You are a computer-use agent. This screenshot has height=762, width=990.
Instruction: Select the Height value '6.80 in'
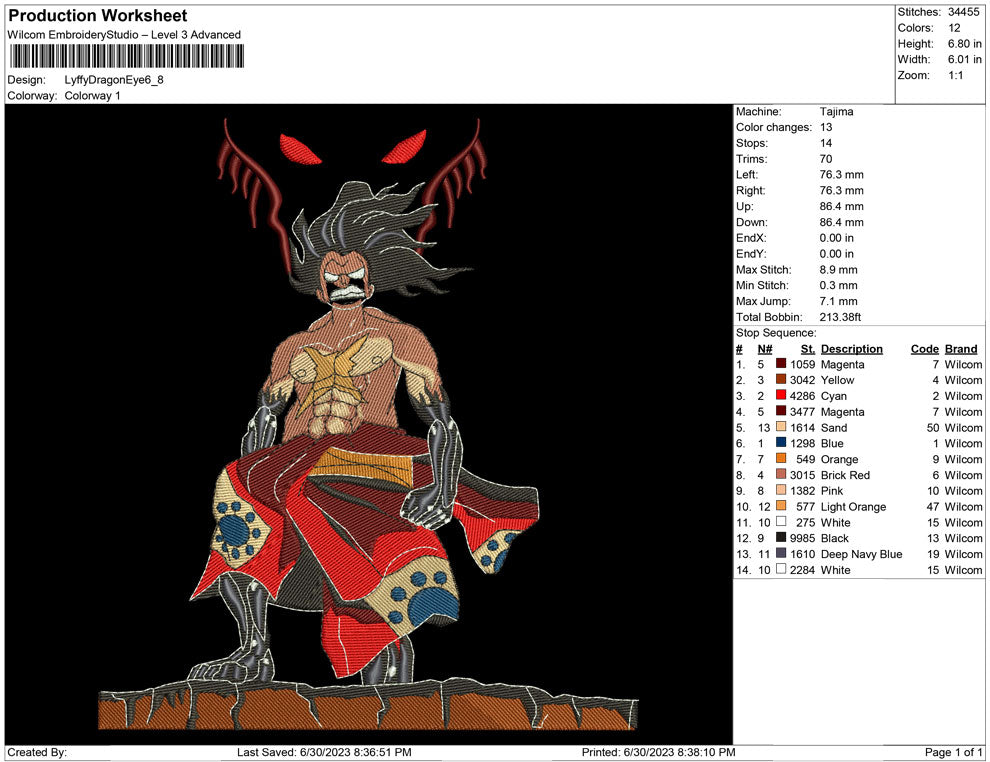[964, 44]
